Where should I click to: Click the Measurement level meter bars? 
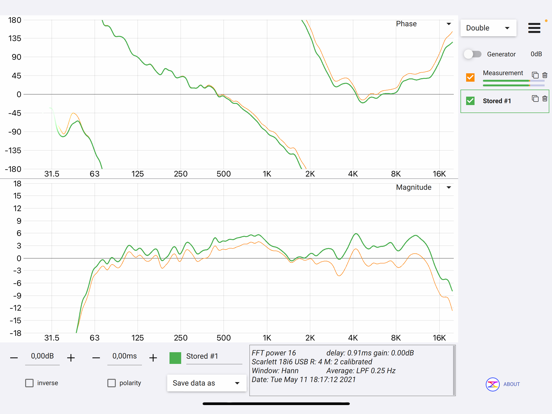[x=514, y=83]
